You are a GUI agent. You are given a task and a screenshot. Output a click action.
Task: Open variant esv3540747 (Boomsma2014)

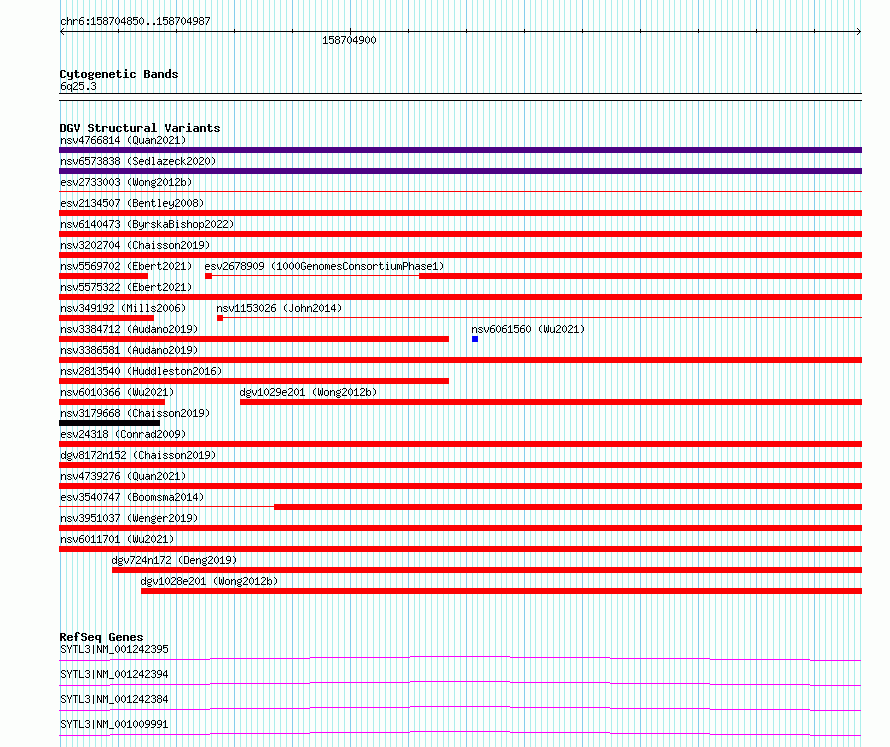pos(132,497)
